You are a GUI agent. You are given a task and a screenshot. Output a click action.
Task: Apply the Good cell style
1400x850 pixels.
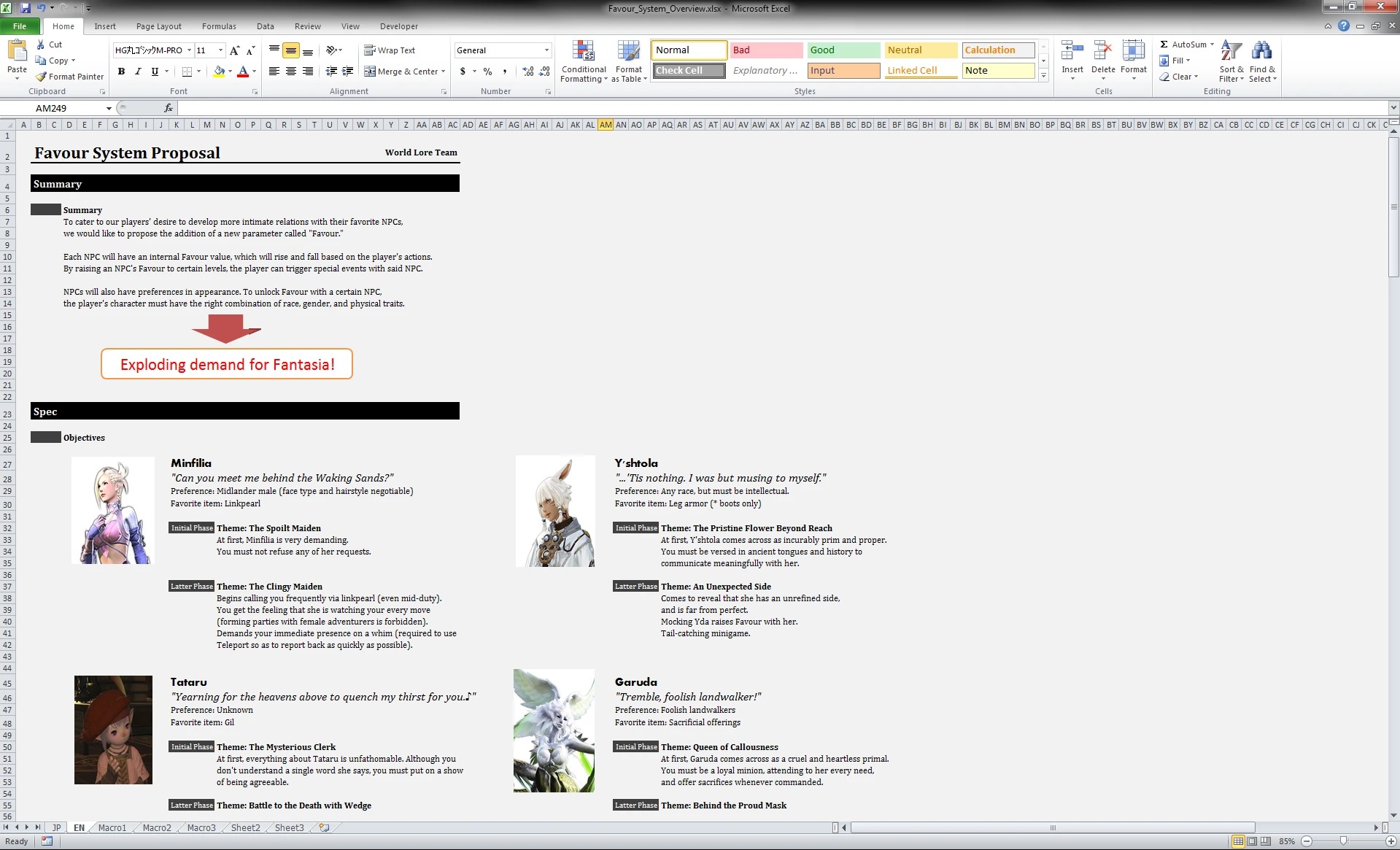click(x=843, y=50)
